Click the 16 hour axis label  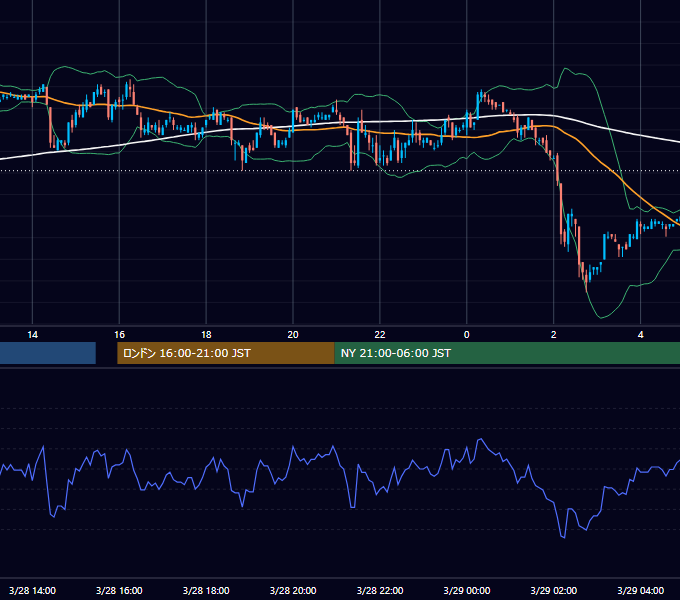click(119, 335)
